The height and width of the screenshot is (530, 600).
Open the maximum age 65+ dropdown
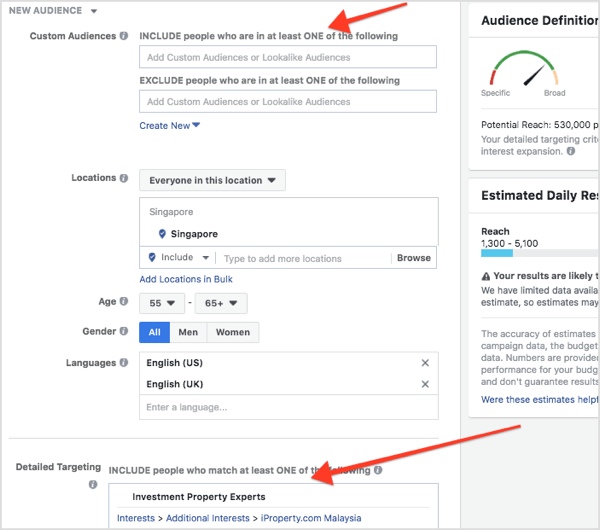click(221, 303)
